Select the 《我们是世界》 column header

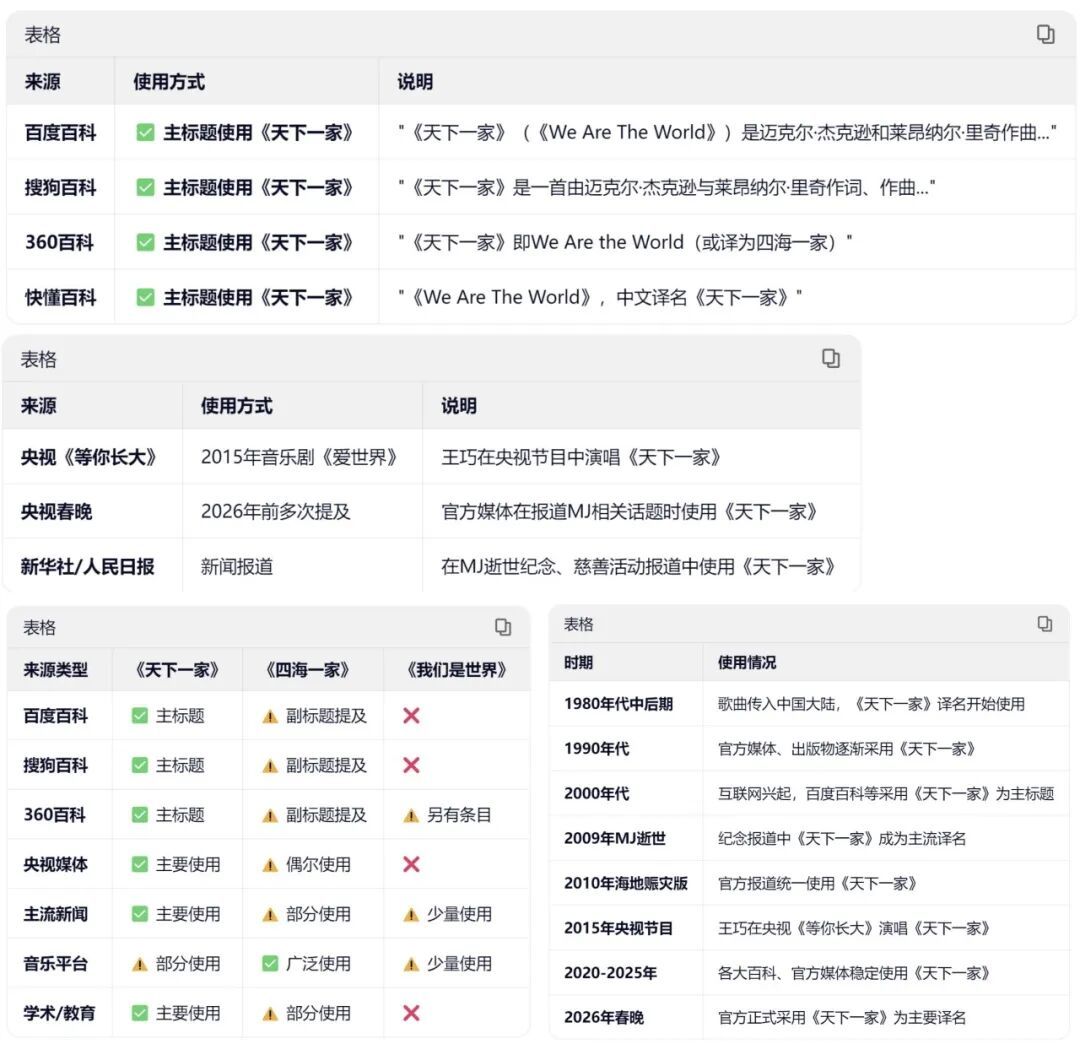457,669
